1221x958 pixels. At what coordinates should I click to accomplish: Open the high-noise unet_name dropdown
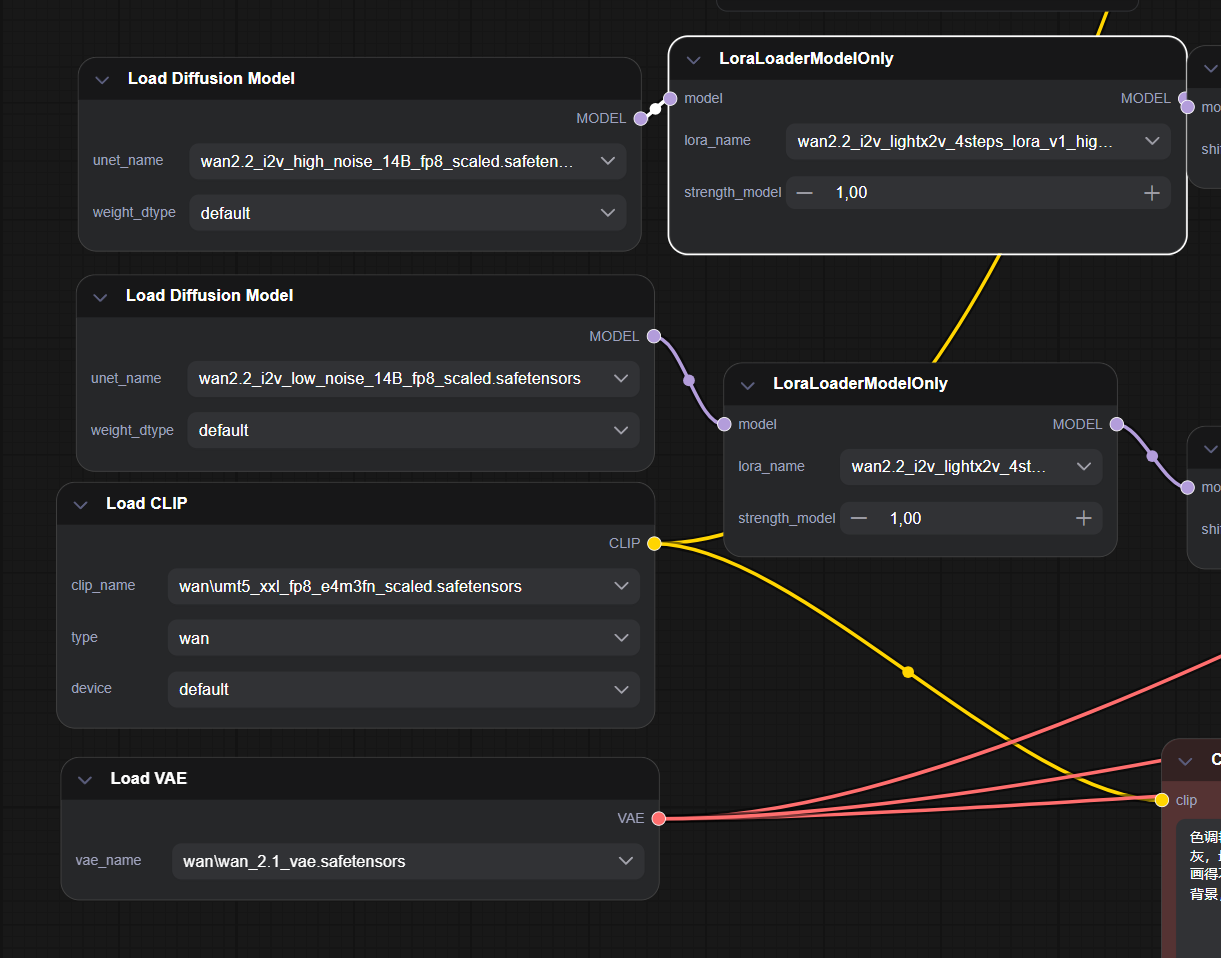click(x=407, y=161)
